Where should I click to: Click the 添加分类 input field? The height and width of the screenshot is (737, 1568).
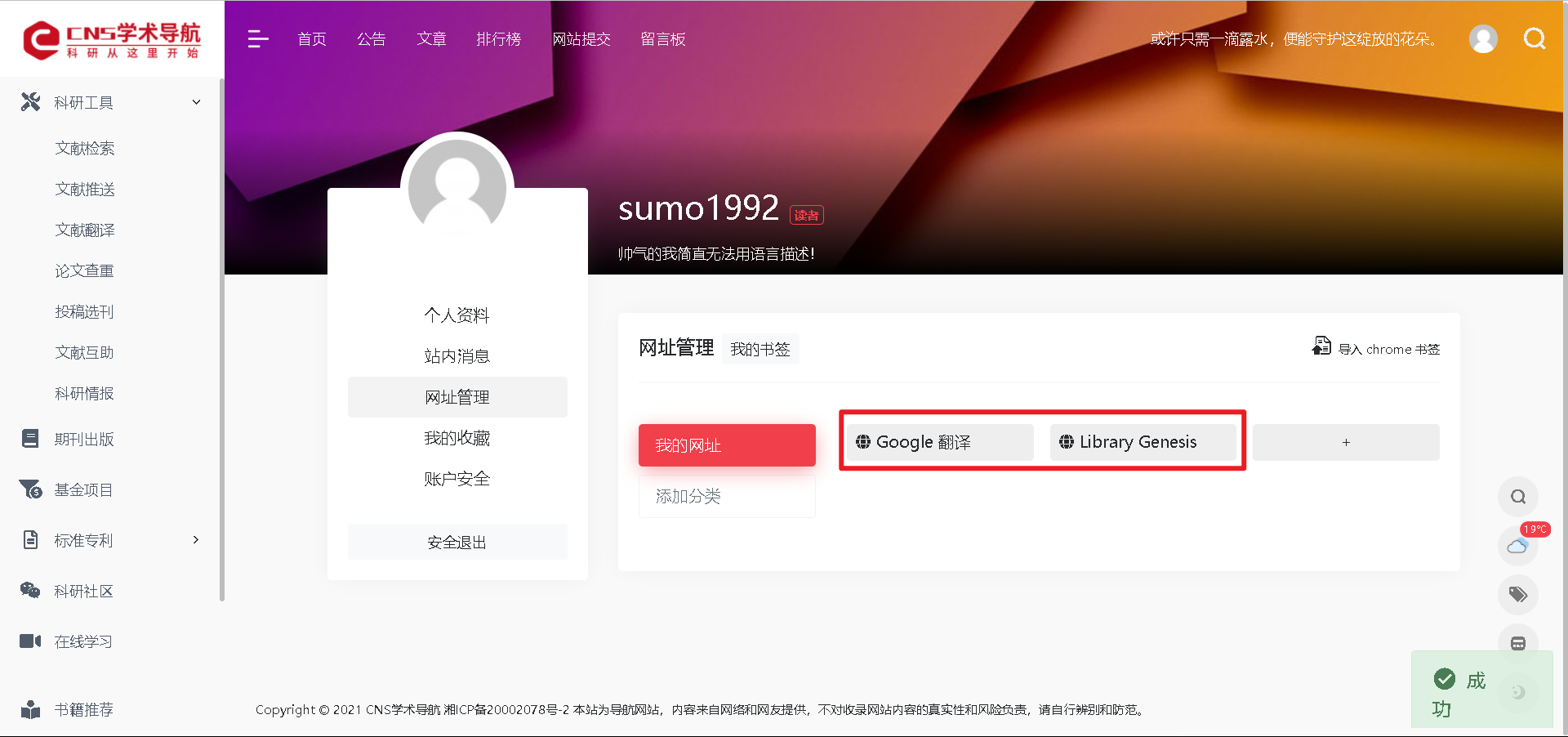click(726, 497)
